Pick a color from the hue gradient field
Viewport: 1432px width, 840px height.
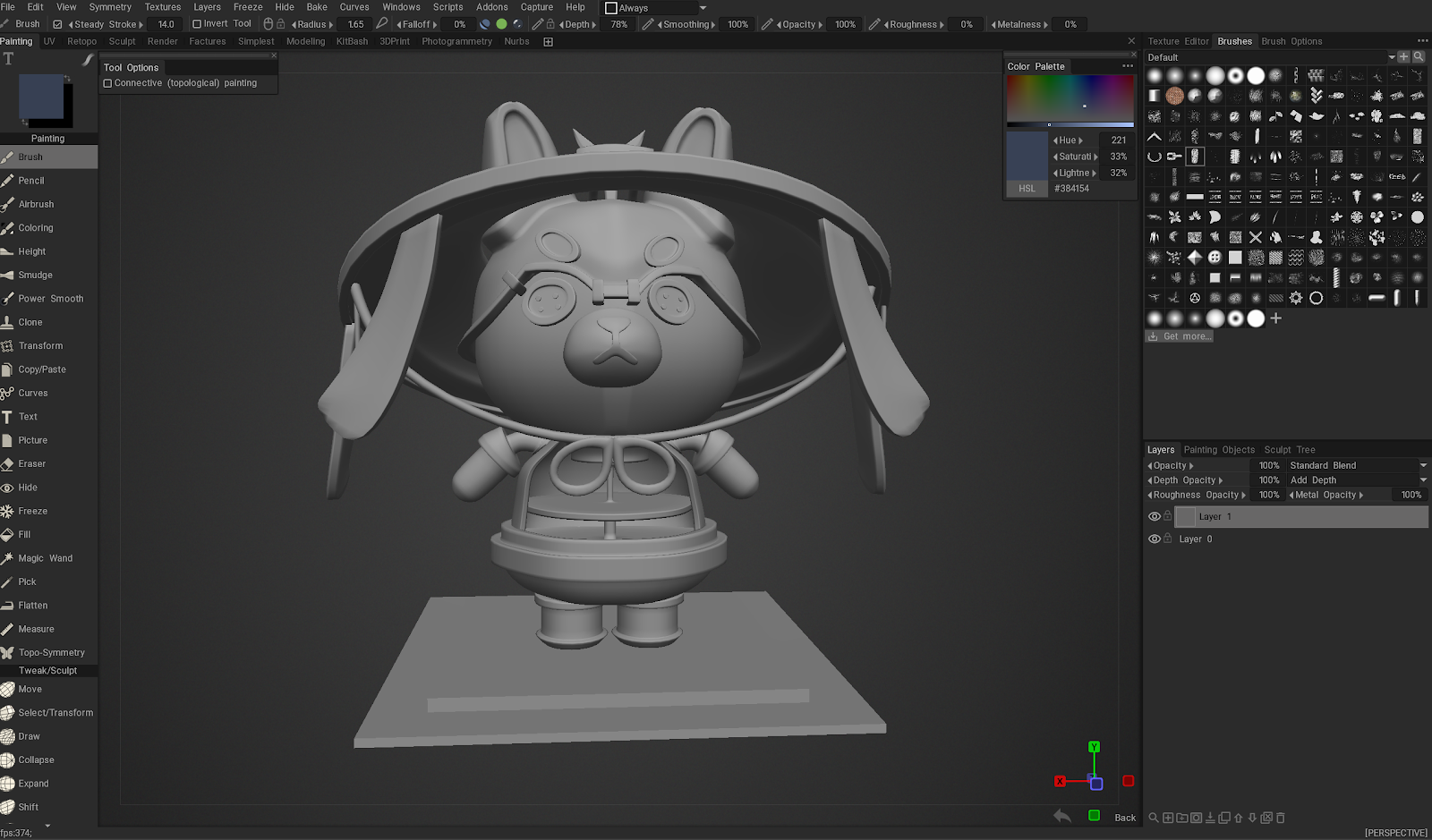point(1070,98)
